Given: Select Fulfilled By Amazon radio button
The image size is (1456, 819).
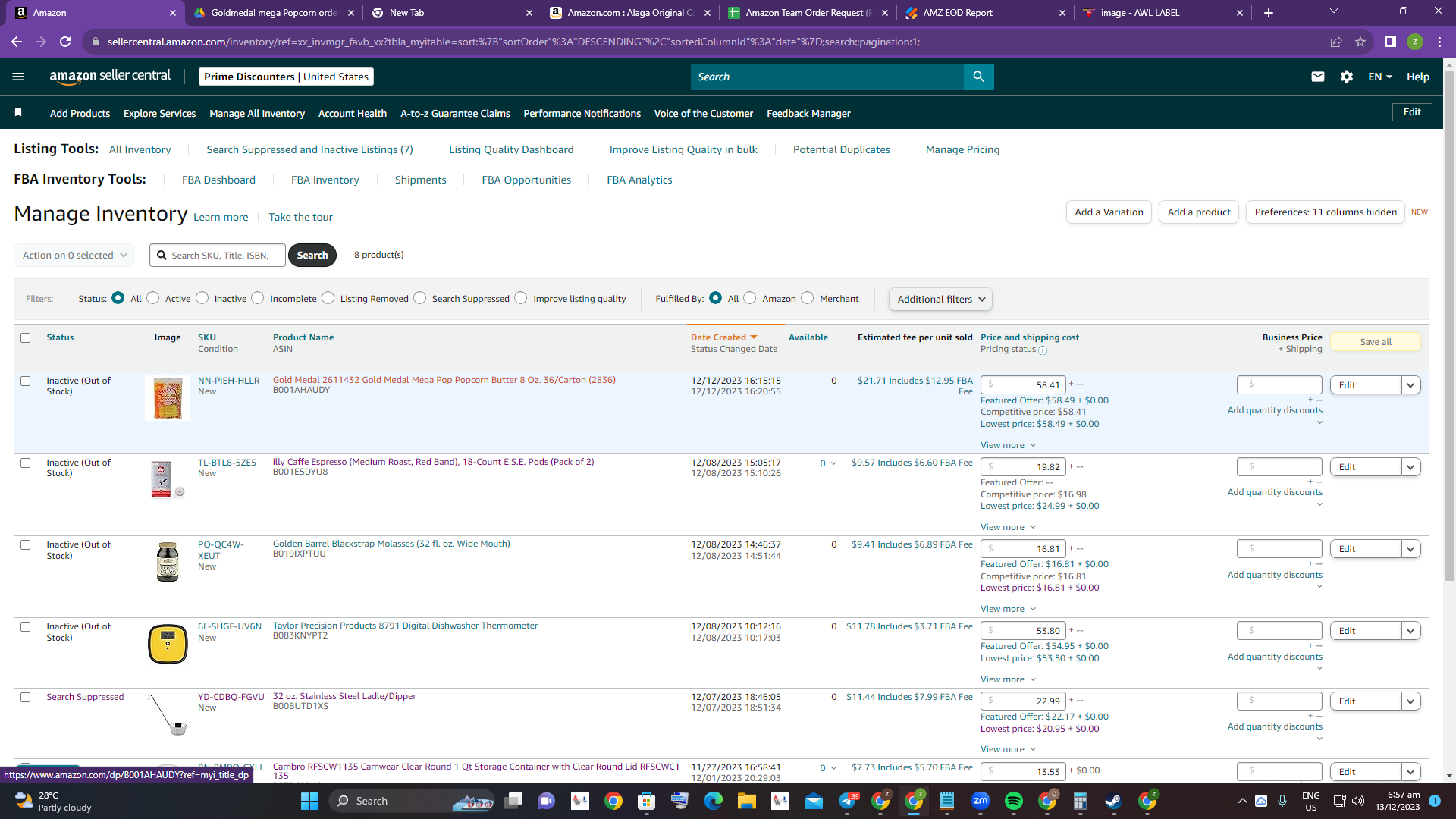Looking at the screenshot, I should 750,298.
